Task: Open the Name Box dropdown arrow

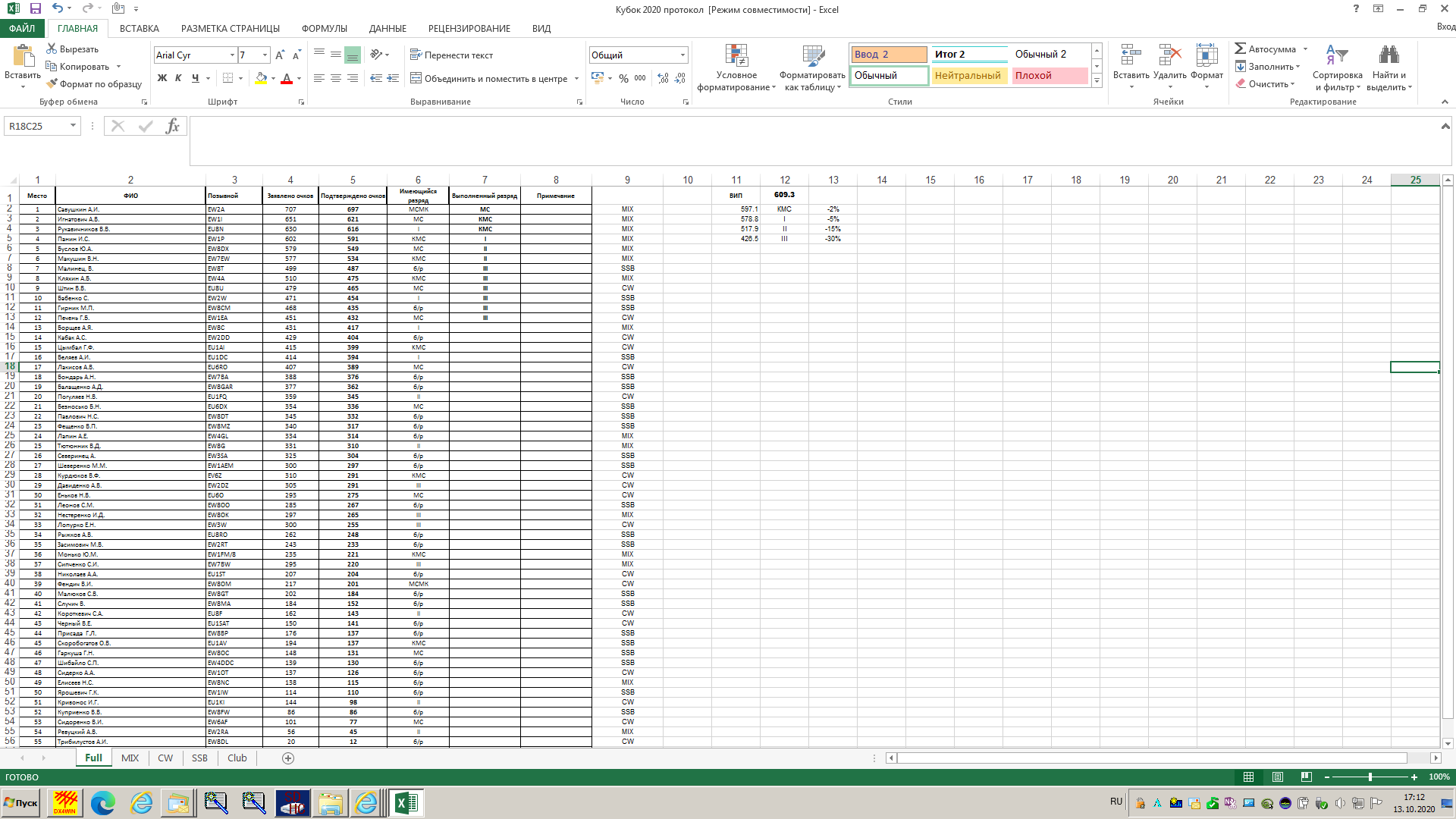Action: (73, 126)
